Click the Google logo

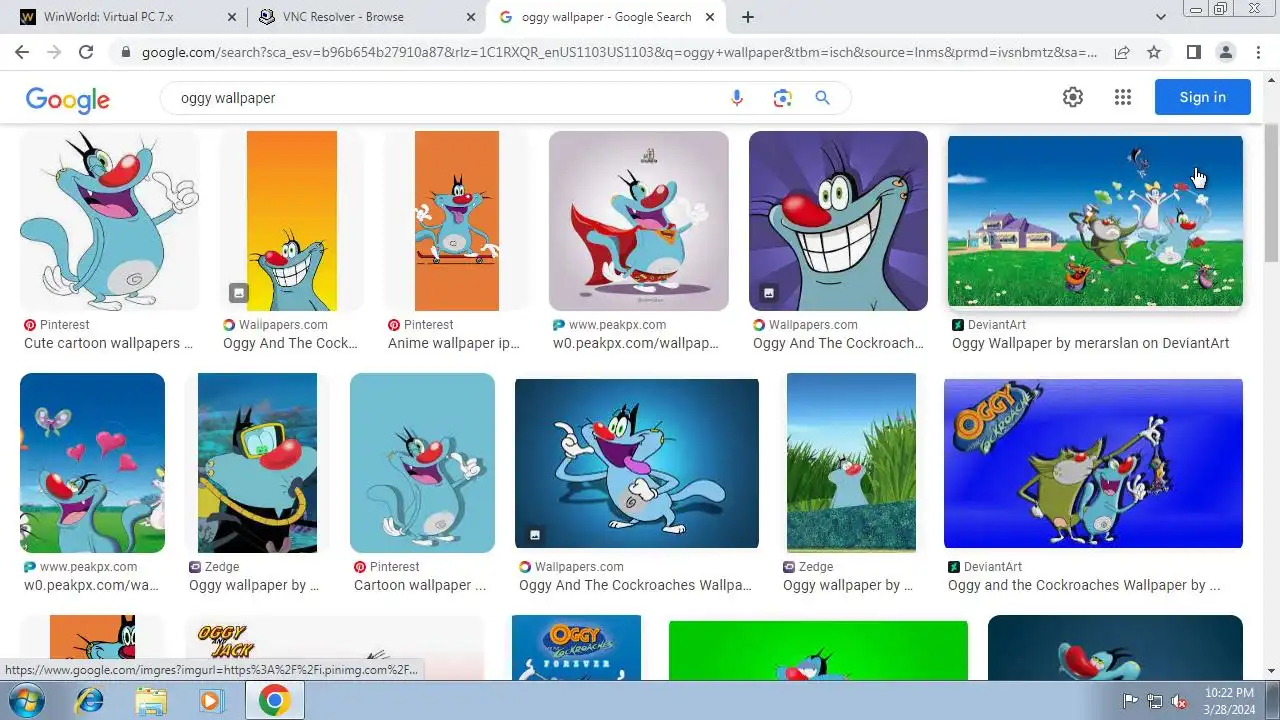tap(68, 99)
